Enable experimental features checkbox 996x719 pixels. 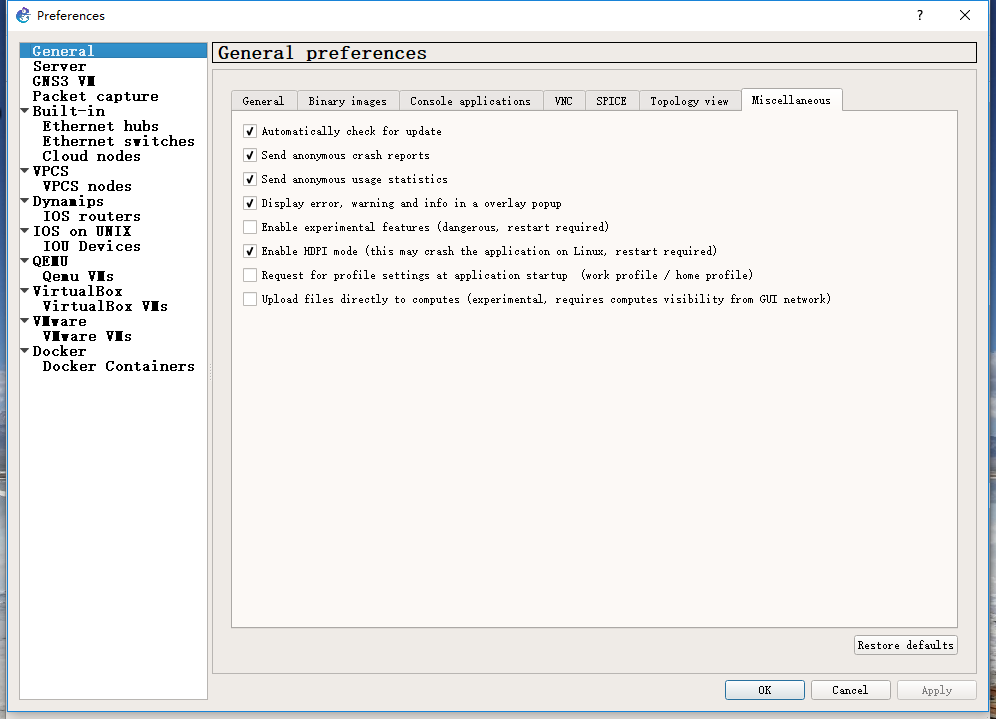tap(250, 227)
